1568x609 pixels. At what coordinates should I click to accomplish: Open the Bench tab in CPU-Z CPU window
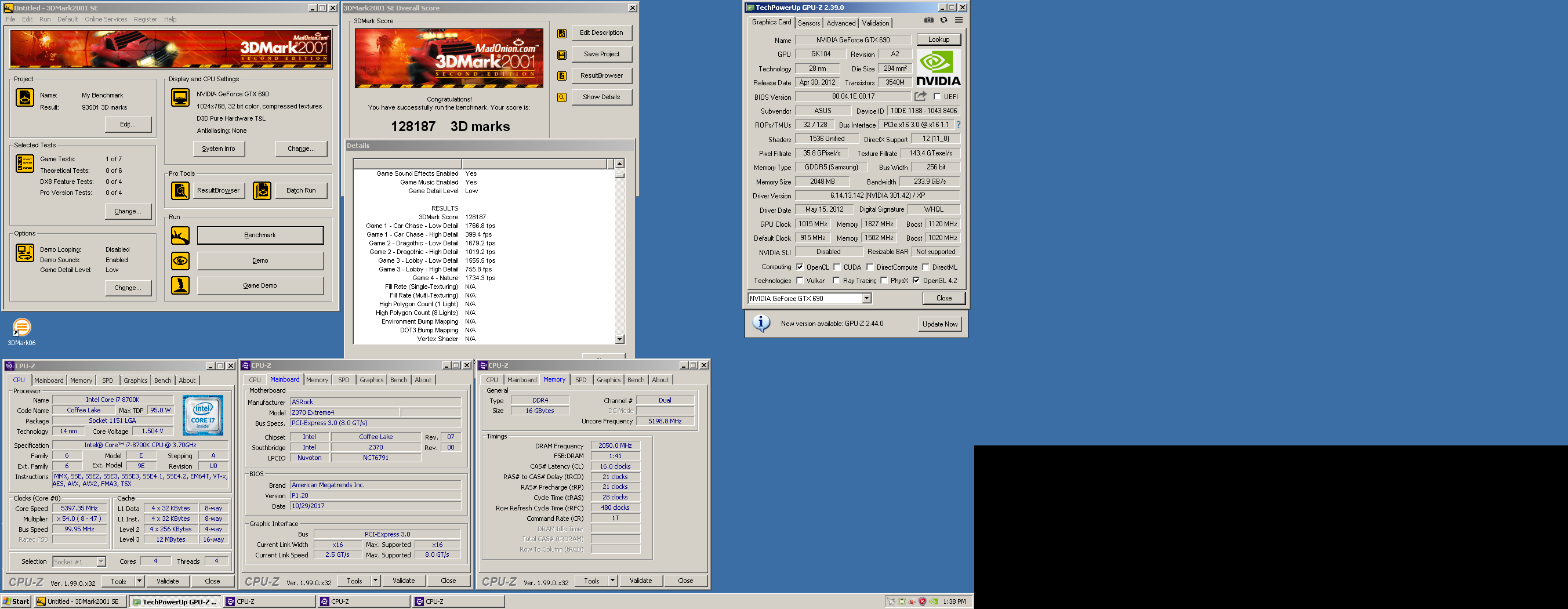pos(162,380)
